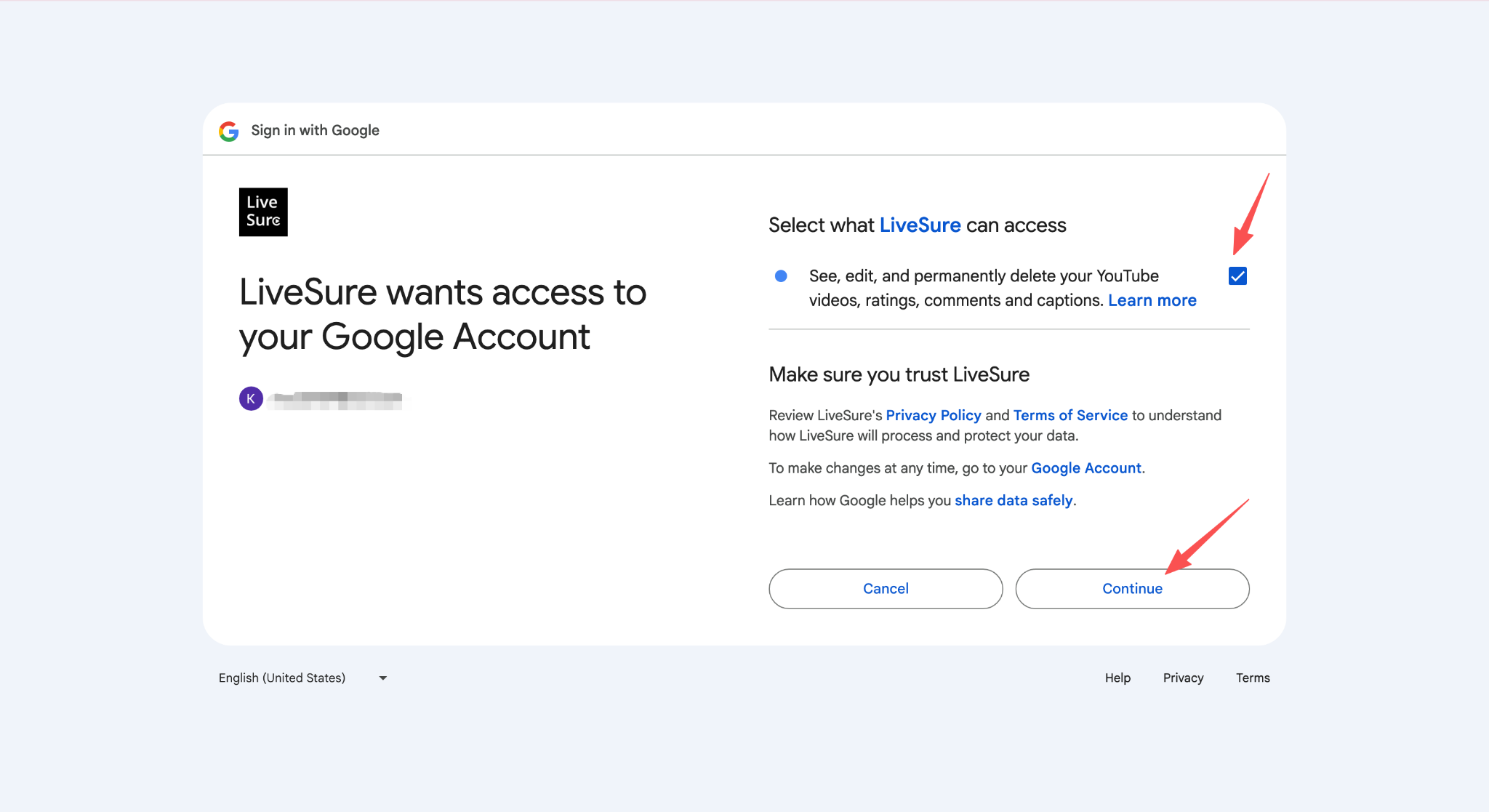Open the share data safely link
The height and width of the screenshot is (812, 1489).
tap(1014, 500)
